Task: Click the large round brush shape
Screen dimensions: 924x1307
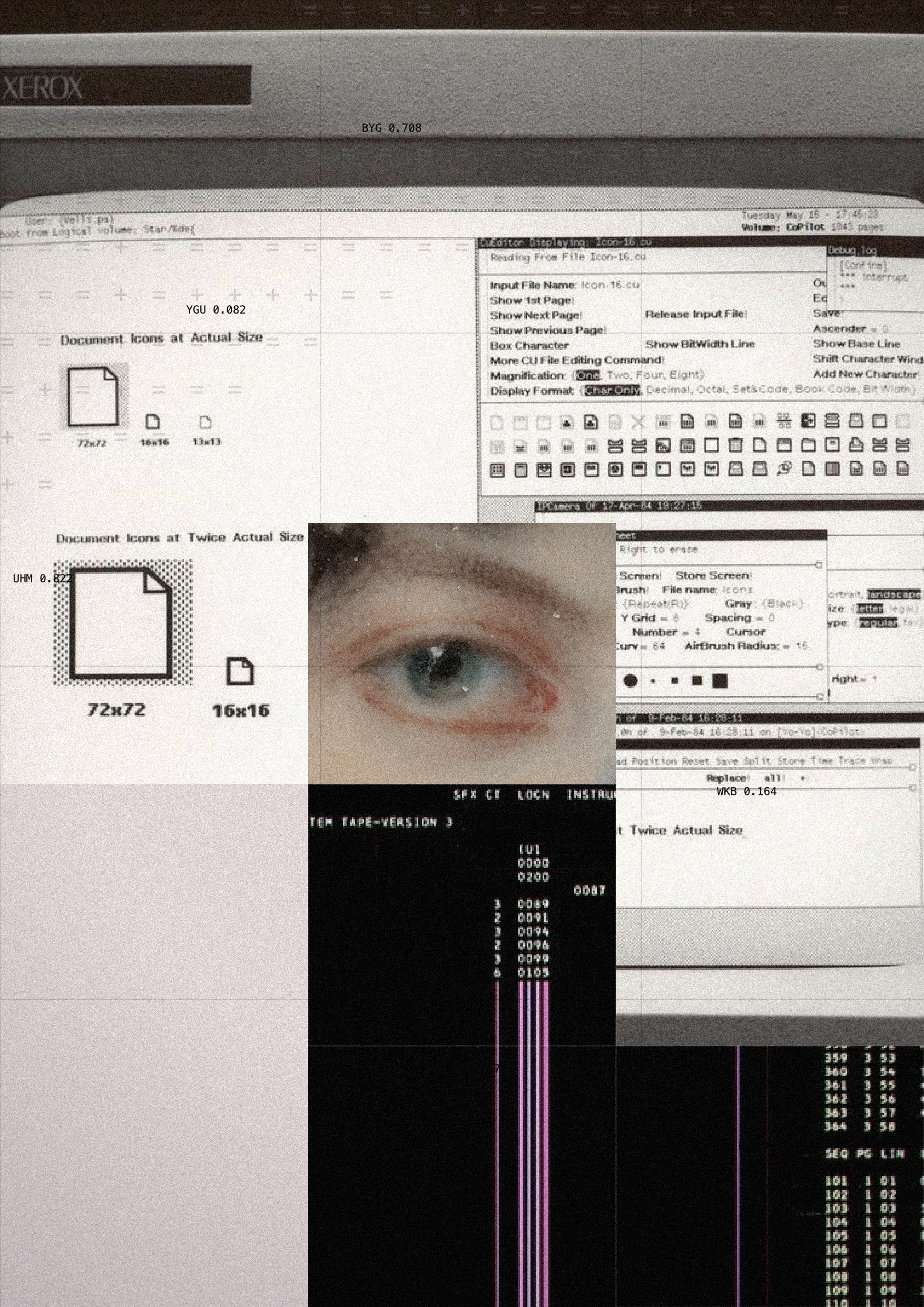Action: (x=630, y=681)
